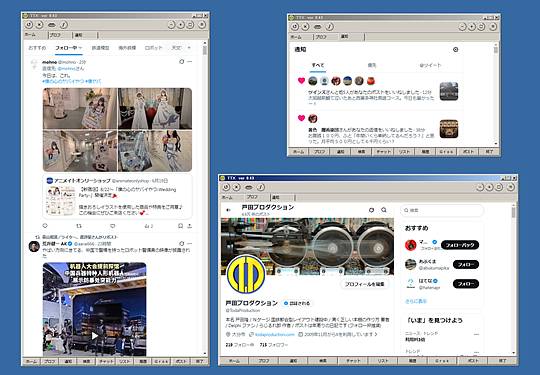Click フォロワー count in profile

(x=274, y=345)
